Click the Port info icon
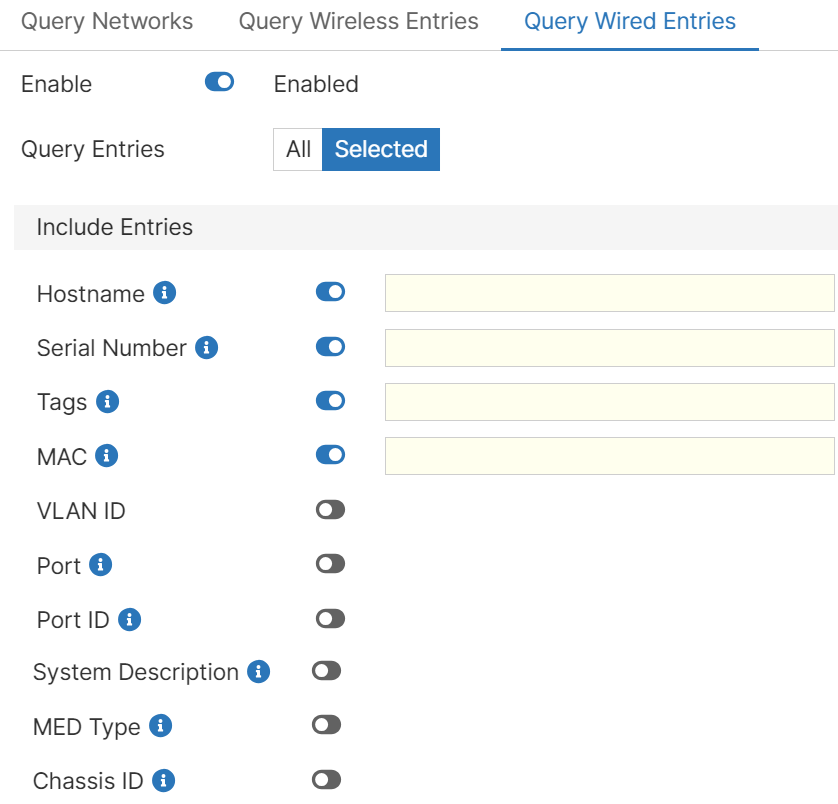Viewport: 838px width, 804px height. [100, 565]
